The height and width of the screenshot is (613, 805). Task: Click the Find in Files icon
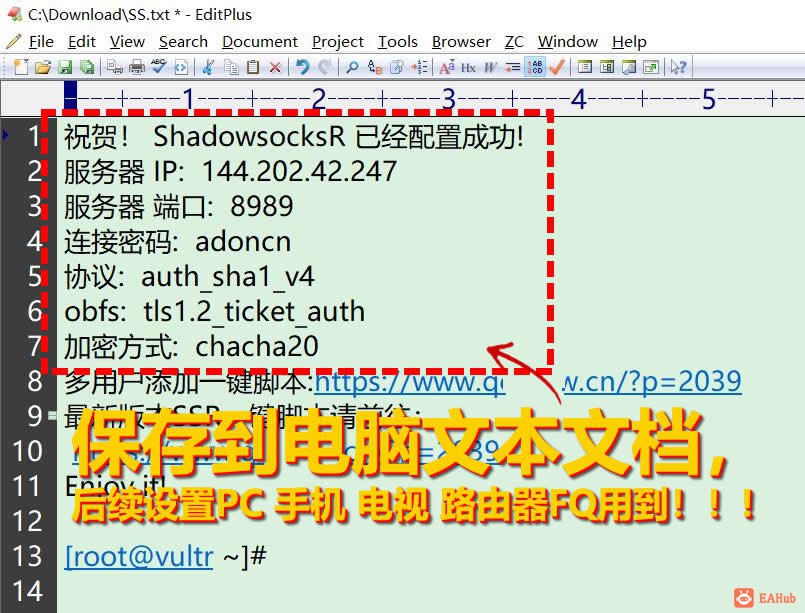coord(397,67)
